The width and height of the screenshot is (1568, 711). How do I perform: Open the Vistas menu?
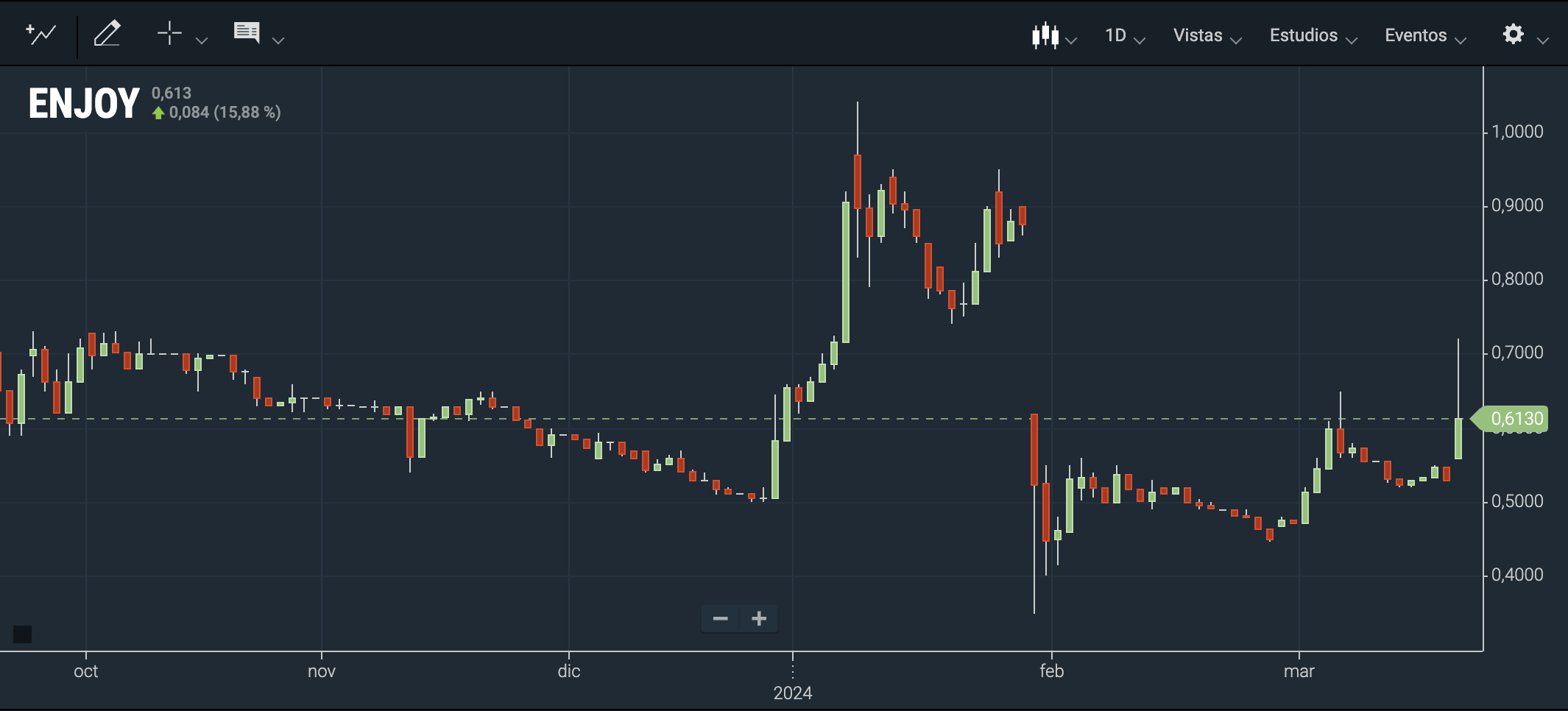(x=1198, y=35)
